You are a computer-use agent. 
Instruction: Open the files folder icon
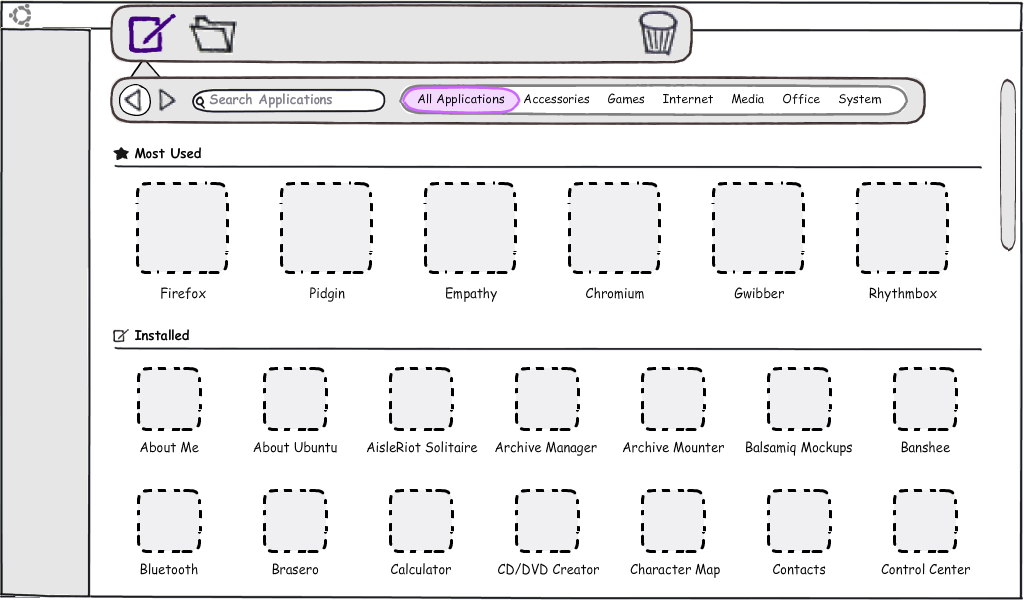click(213, 35)
